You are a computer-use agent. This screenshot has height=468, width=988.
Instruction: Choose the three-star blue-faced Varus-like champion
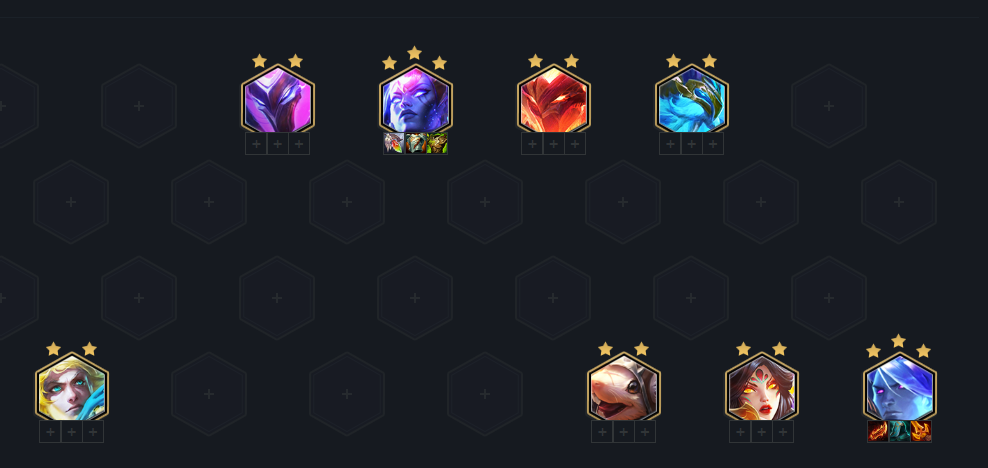[x=900, y=389]
